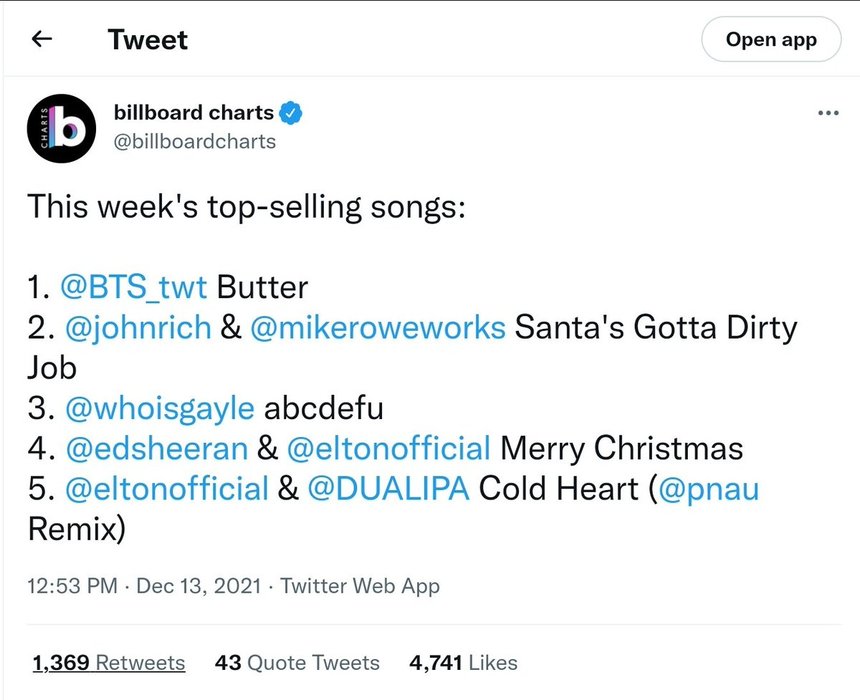
Task: Go back using the left arrow
Action: [x=41, y=40]
